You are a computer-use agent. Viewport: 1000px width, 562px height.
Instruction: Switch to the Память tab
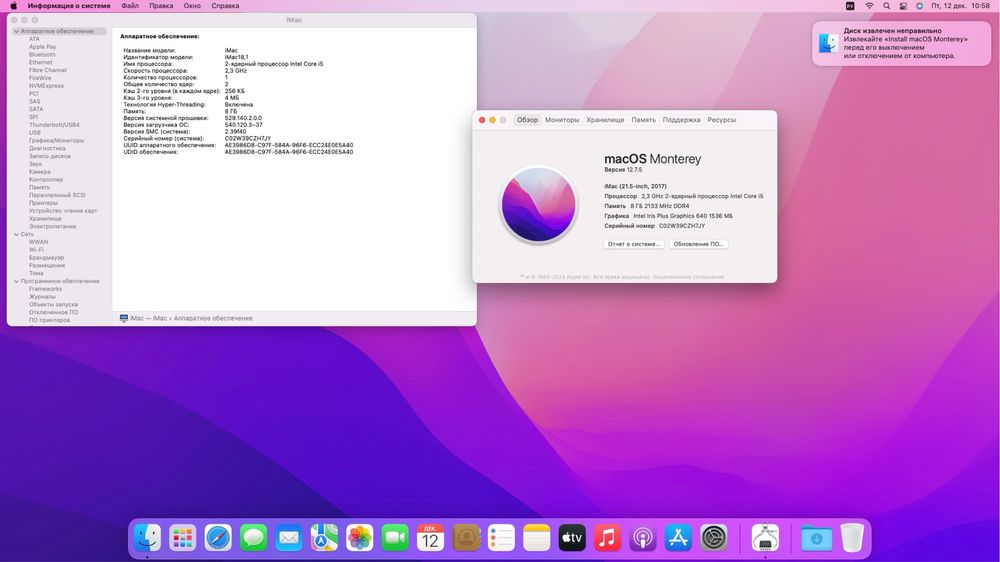click(x=643, y=120)
